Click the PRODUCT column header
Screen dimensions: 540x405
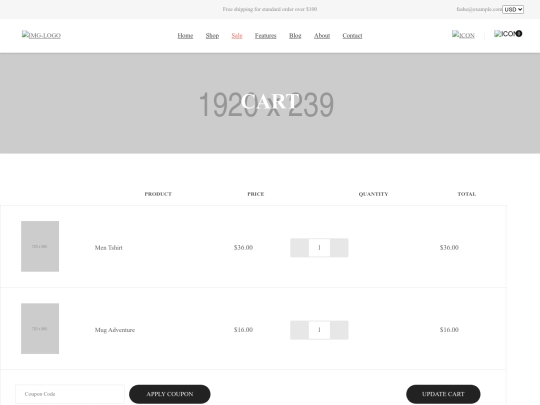[158, 194]
